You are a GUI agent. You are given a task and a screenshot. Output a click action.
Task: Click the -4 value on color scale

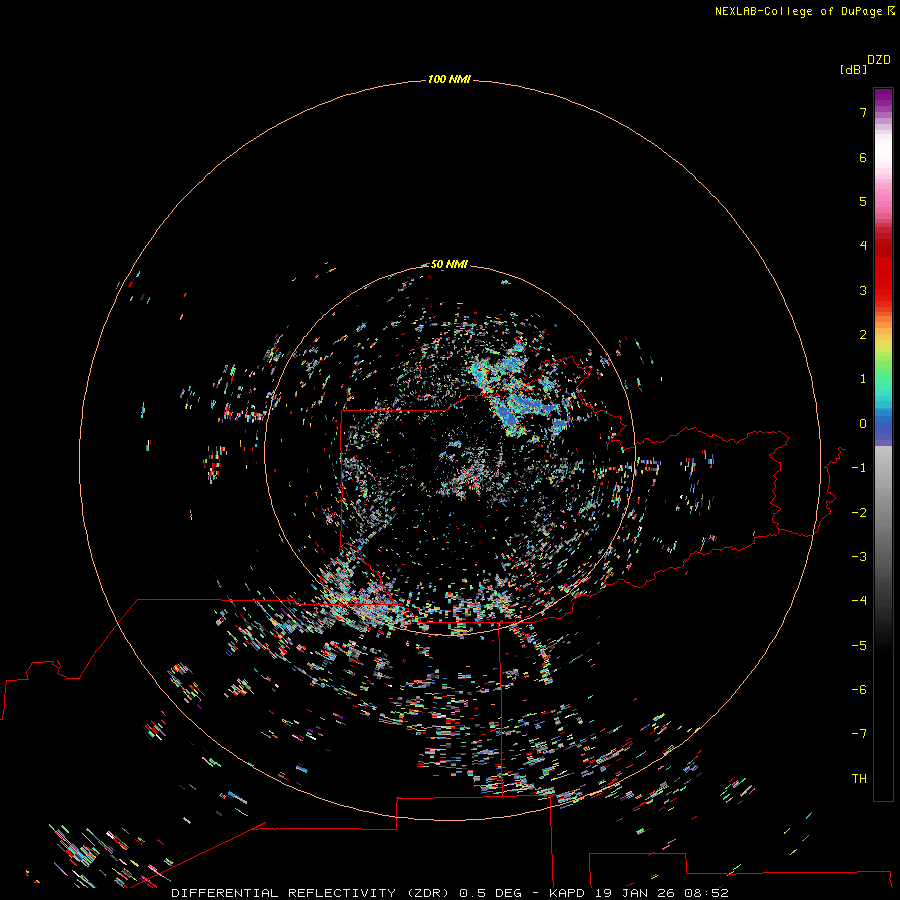[859, 600]
